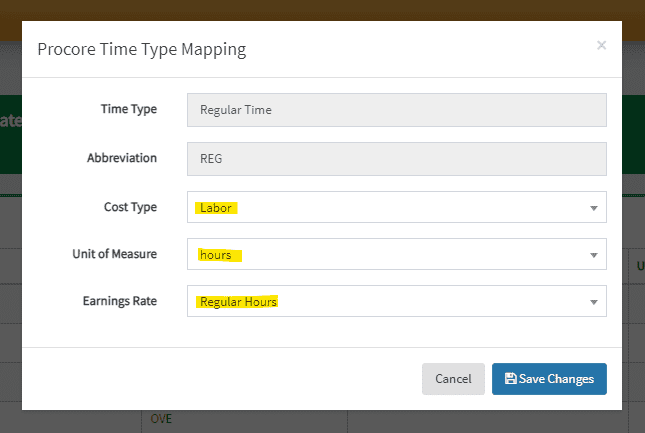Image resolution: width=645 pixels, height=433 pixels.
Task: Select the highlighted Labor value
Action: tap(215, 208)
